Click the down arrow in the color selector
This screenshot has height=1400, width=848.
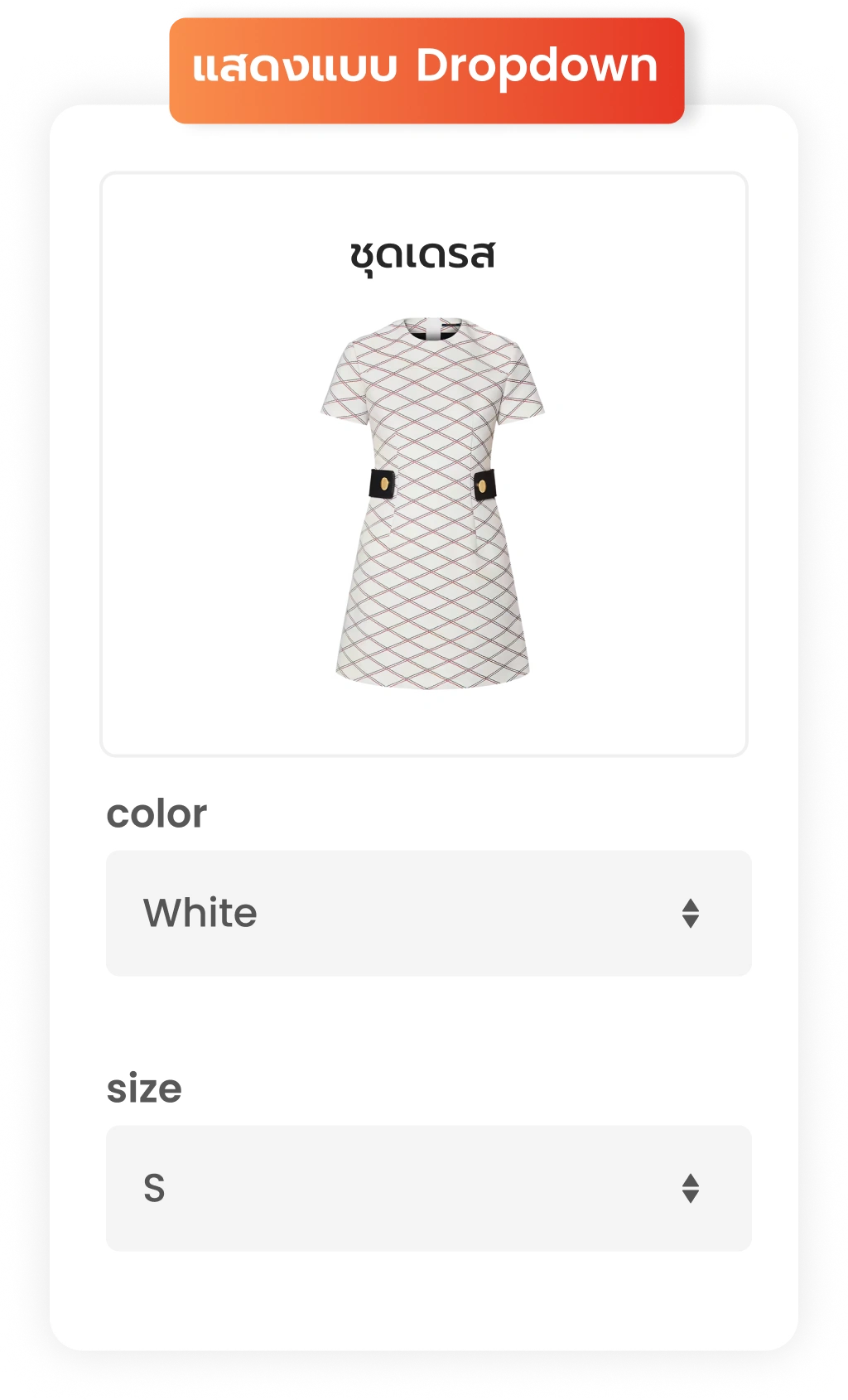pos(691,922)
